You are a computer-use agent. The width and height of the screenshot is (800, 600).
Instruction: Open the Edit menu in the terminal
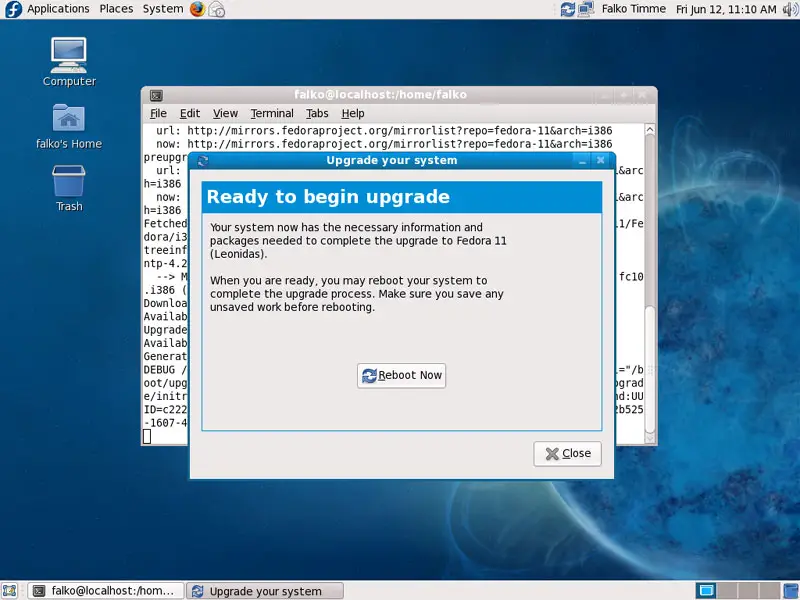coord(190,113)
